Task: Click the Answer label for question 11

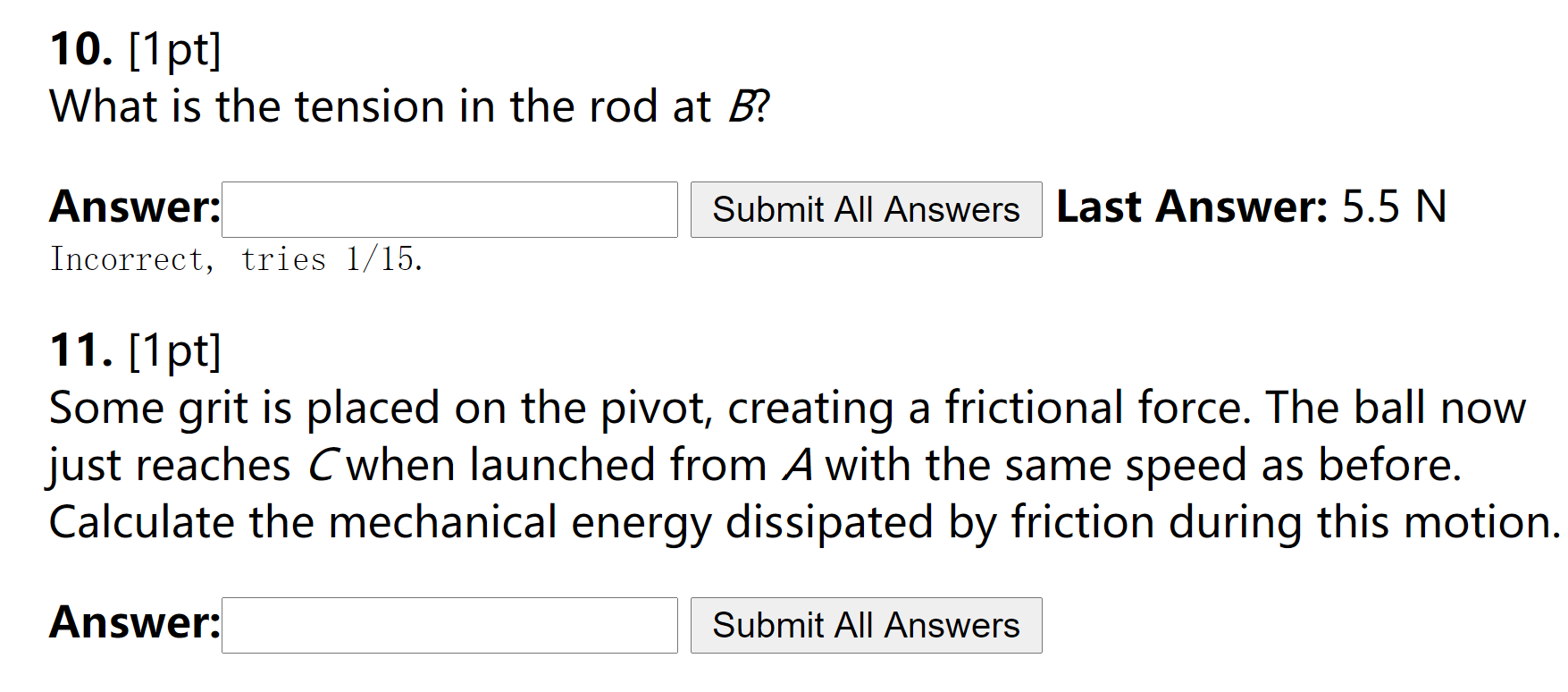Action: tap(132, 623)
